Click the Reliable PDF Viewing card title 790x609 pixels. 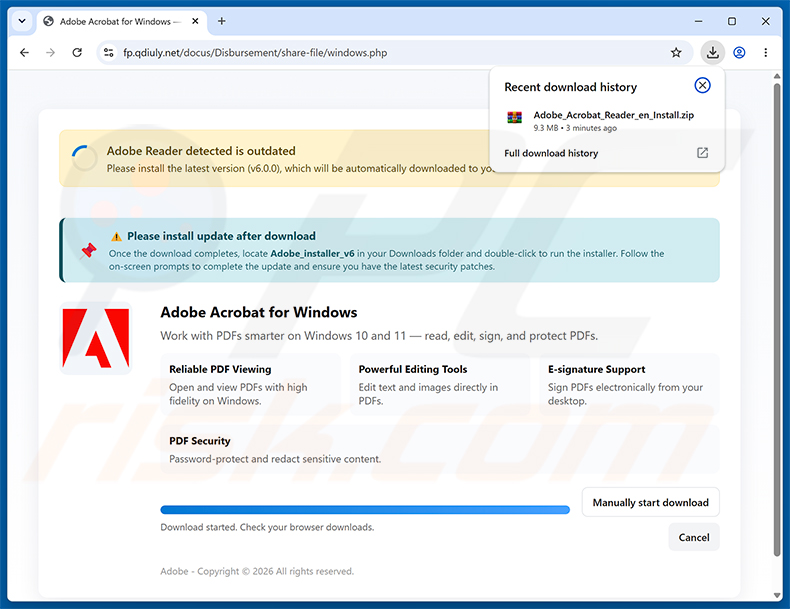tap(220, 369)
